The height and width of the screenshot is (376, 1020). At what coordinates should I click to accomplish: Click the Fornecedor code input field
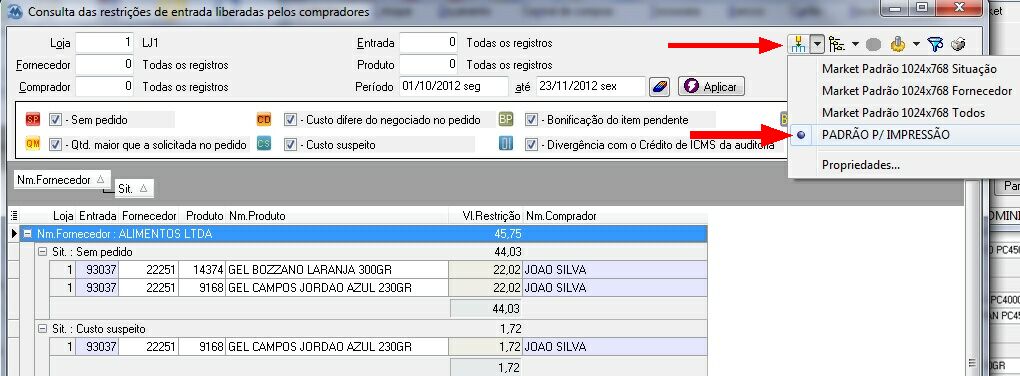[105, 65]
